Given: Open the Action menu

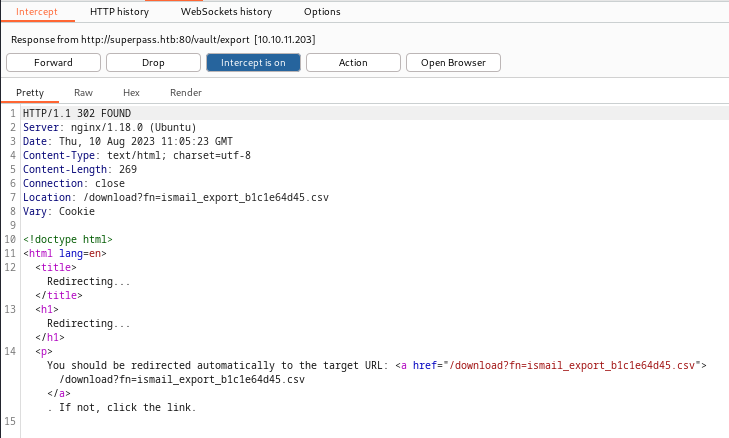Looking at the screenshot, I should (x=352, y=63).
